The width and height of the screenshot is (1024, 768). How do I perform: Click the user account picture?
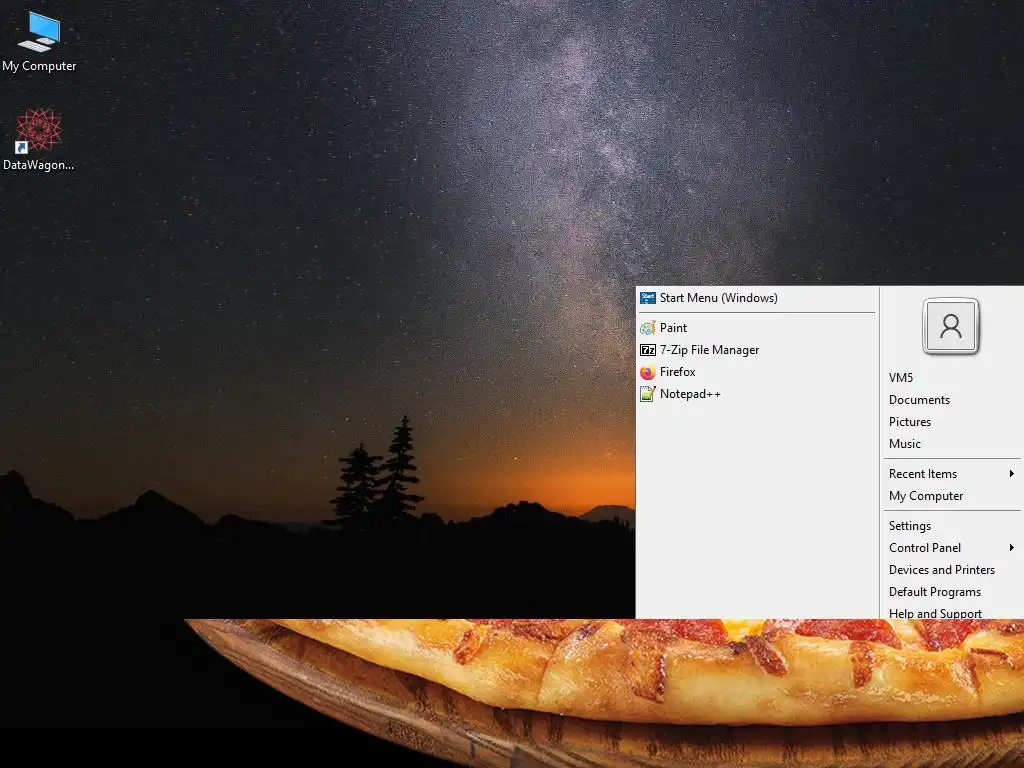point(951,326)
